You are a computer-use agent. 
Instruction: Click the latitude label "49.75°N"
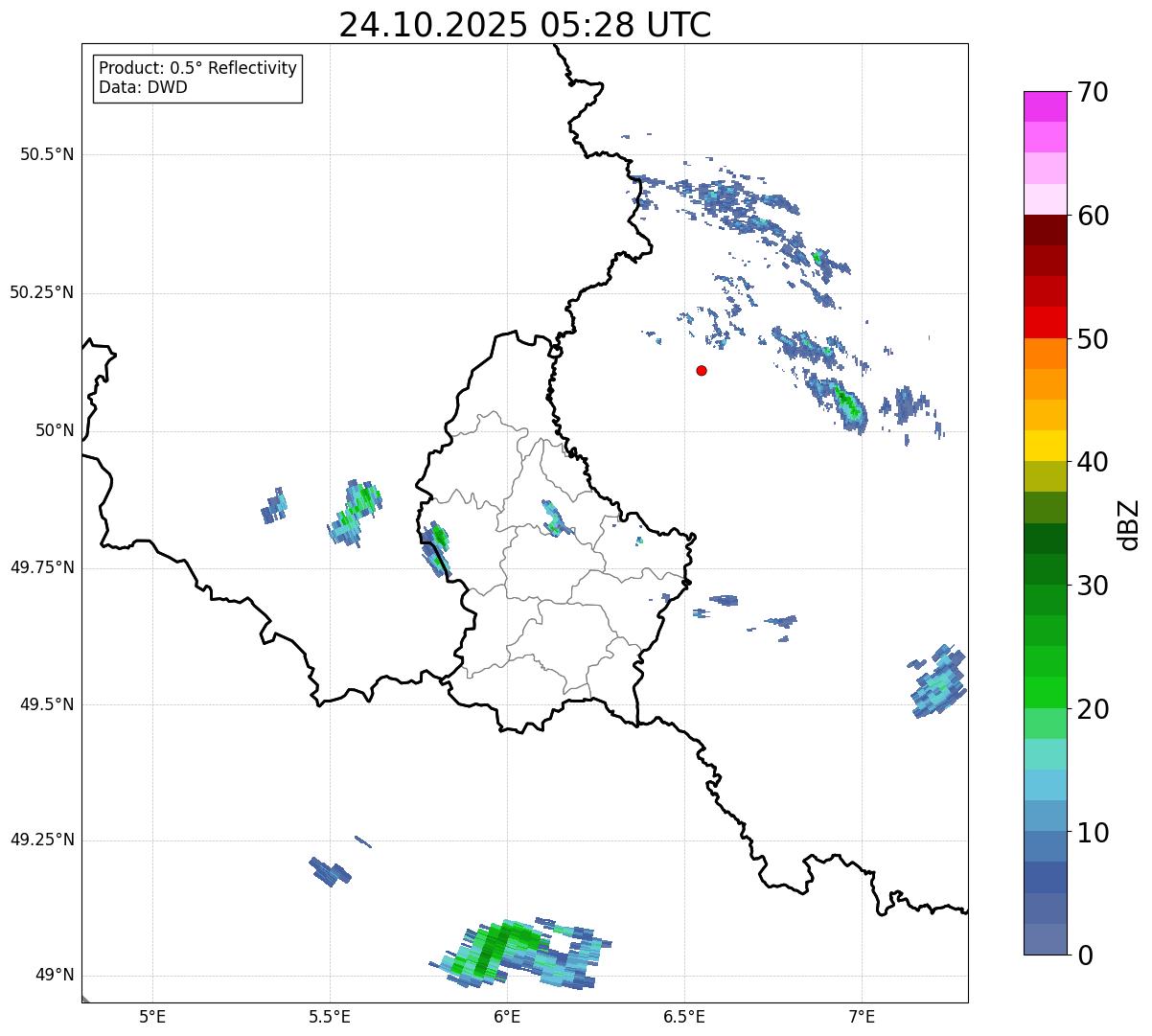pyautogui.click(x=42, y=567)
